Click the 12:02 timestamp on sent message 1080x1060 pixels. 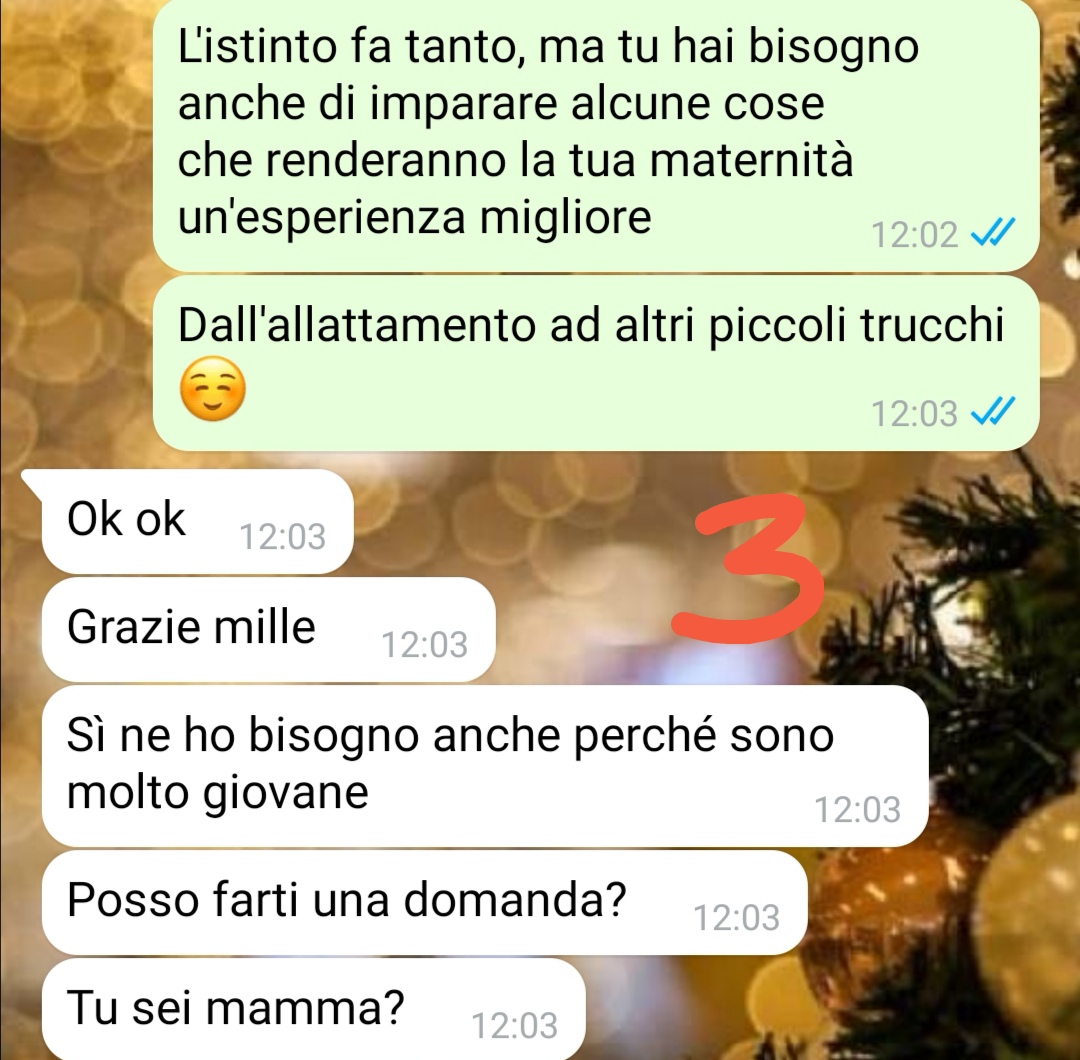pyautogui.click(x=914, y=235)
